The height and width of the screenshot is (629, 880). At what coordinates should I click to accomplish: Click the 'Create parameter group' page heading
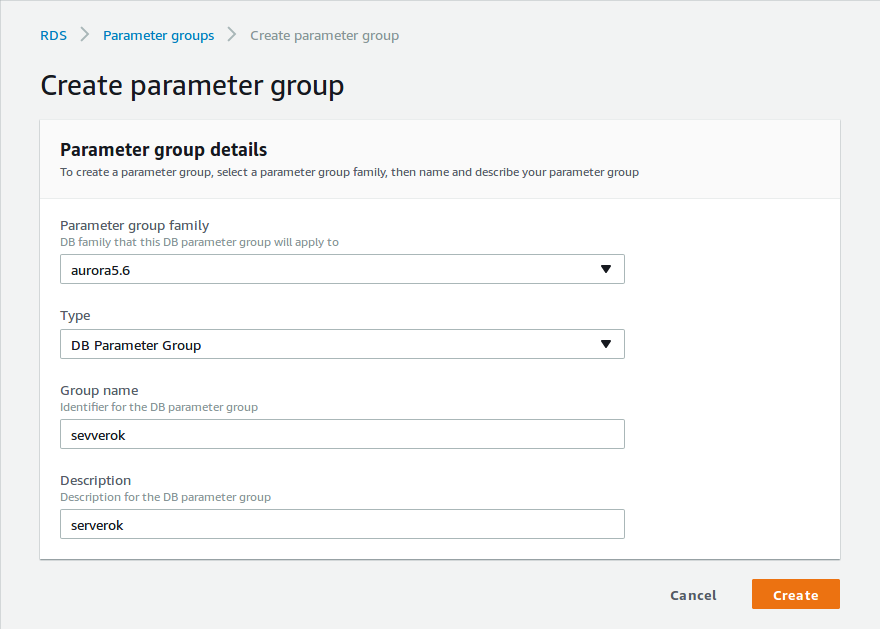click(192, 86)
